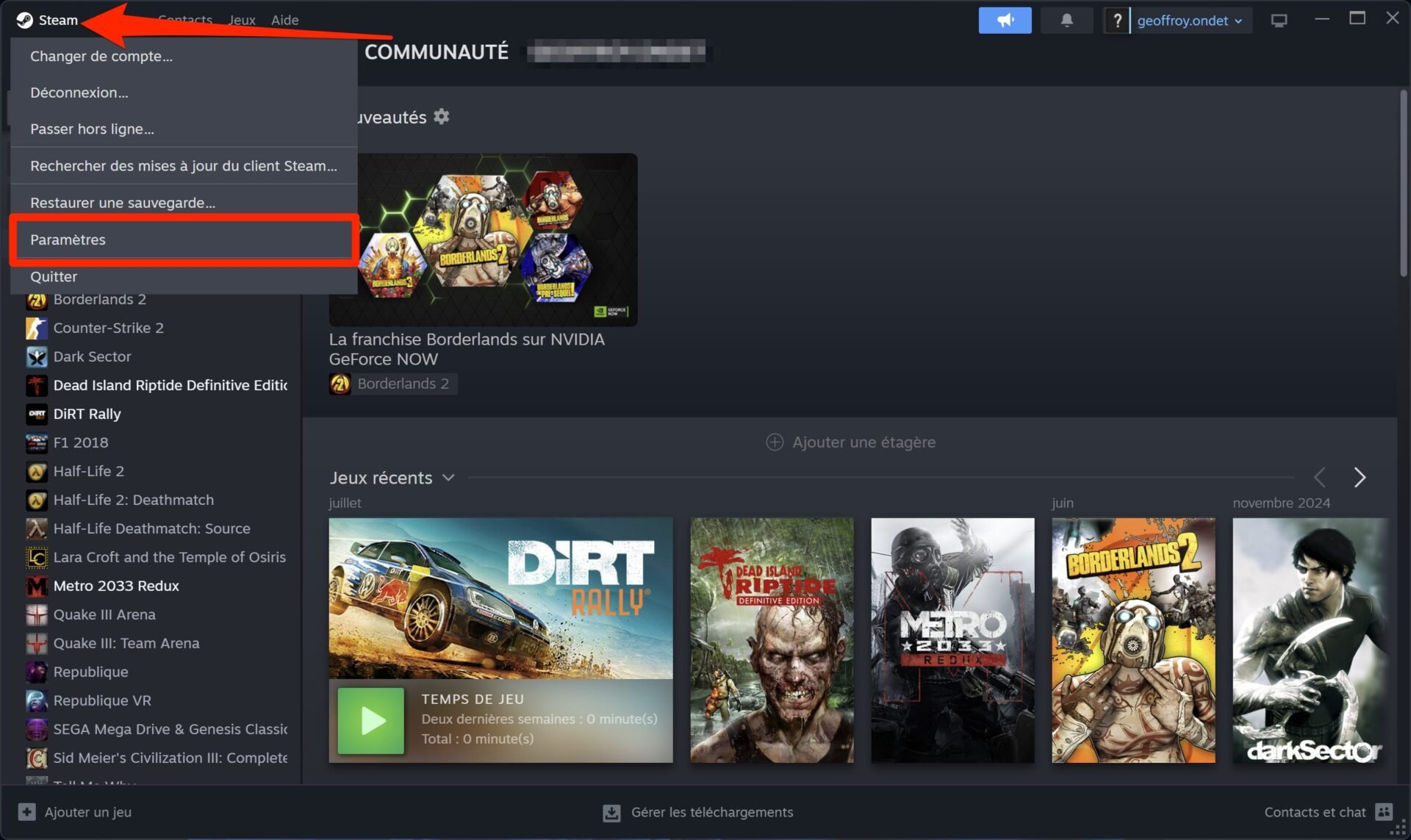The image size is (1411, 840).
Task: Open the Aide menu
Action: (284, 20)
